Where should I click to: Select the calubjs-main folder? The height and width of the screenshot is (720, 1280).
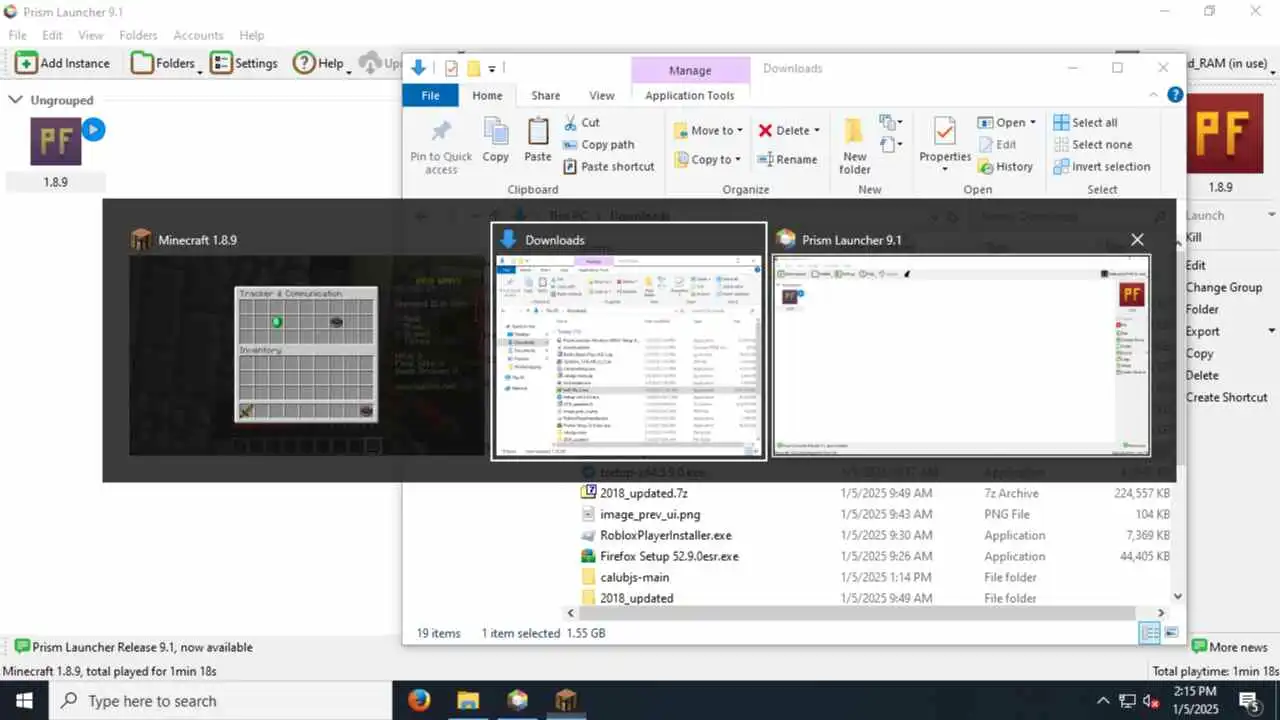pyautogui.click(x=634, y=577)
